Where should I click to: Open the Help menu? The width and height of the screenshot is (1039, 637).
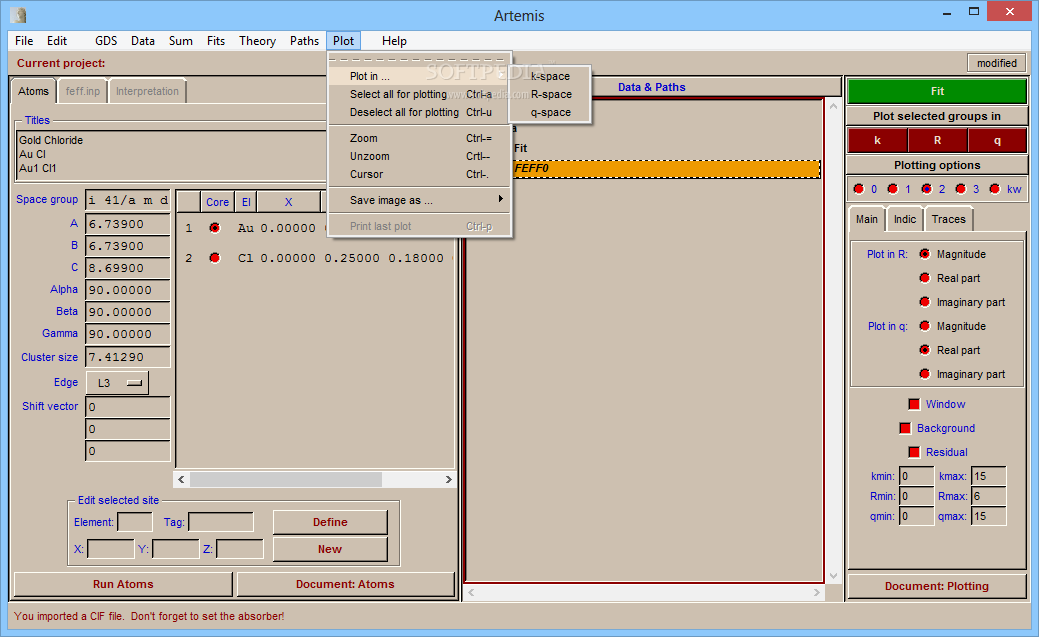coord(394,41)
